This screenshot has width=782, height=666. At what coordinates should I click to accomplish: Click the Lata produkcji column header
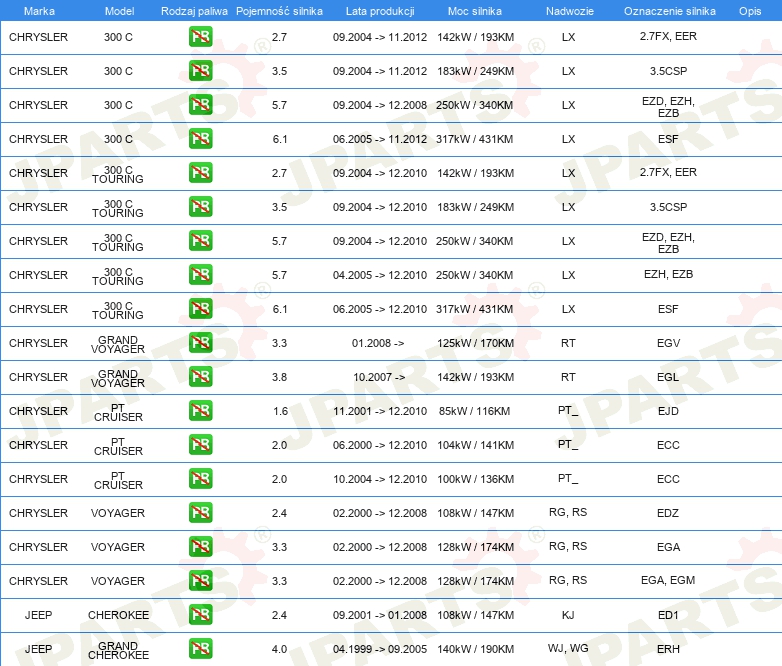tap(380, 11)
